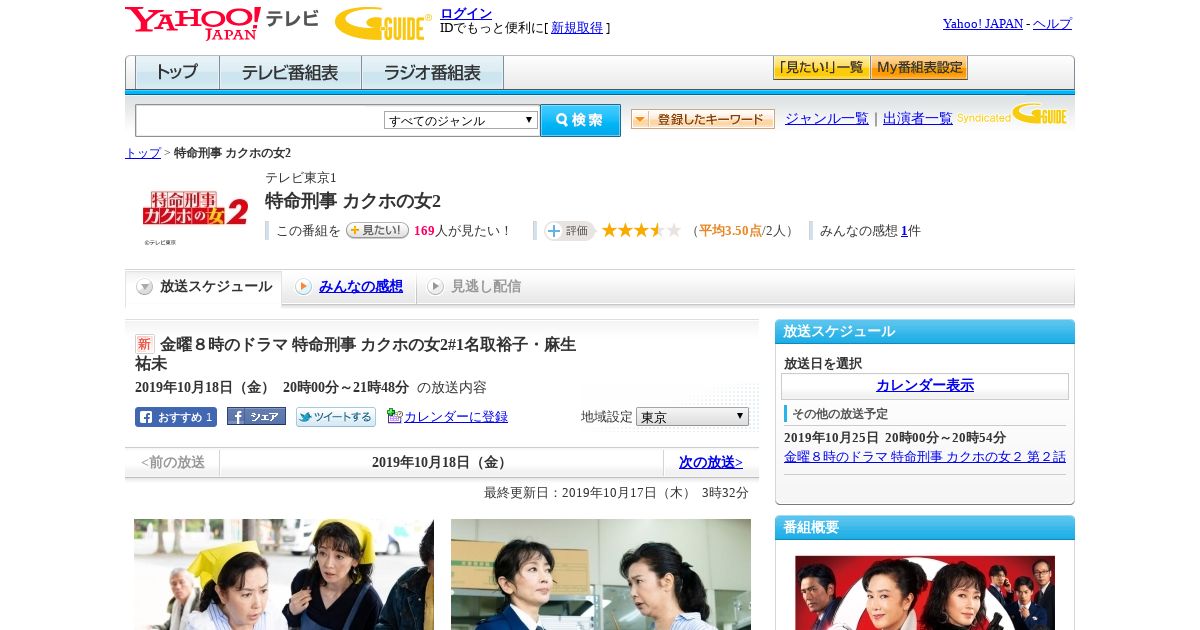
Task: Click the right episode photo of two women
Action: pos(601,574)
